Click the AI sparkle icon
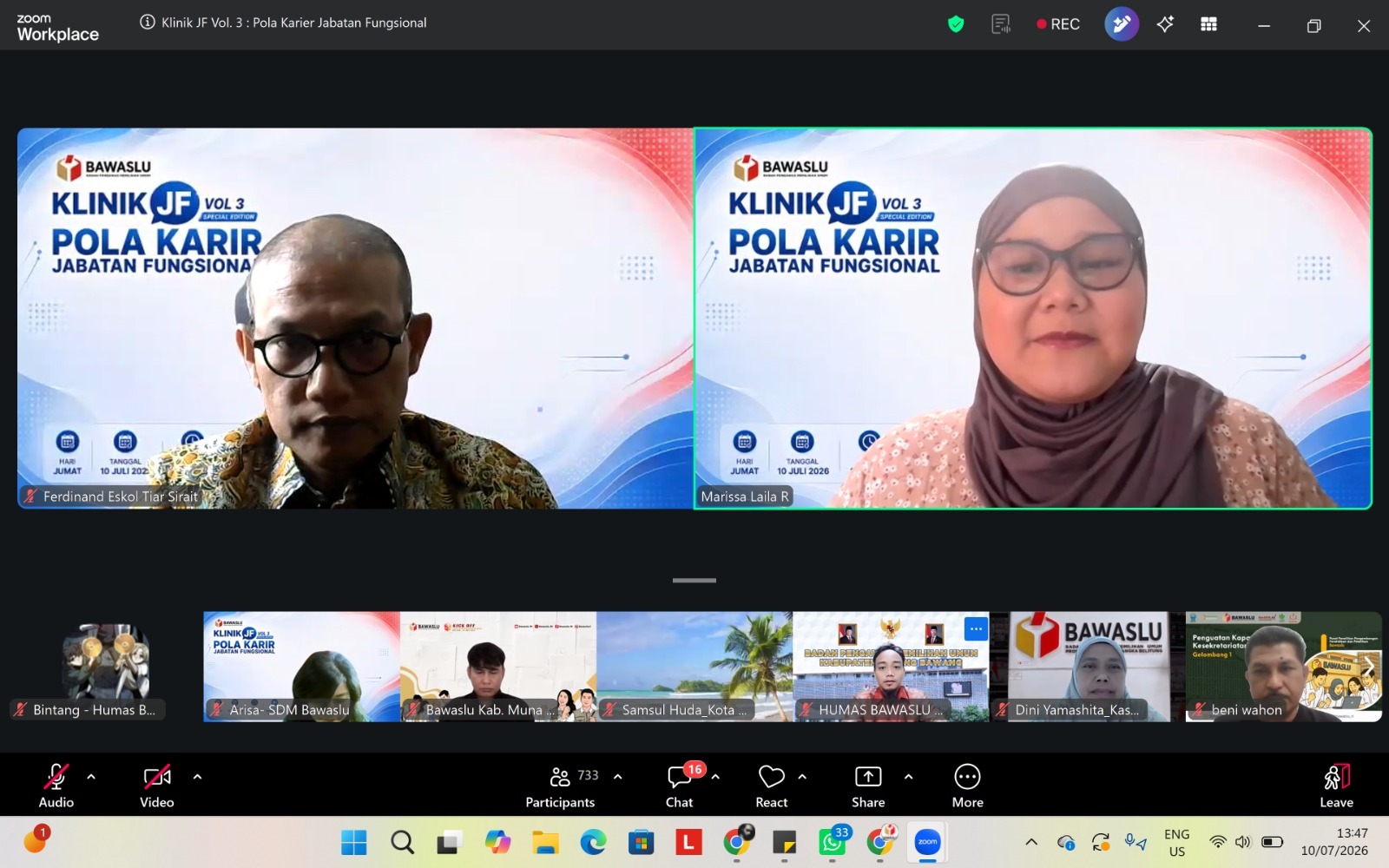The image size is (1389, 868). click(x=1165, y=24)
